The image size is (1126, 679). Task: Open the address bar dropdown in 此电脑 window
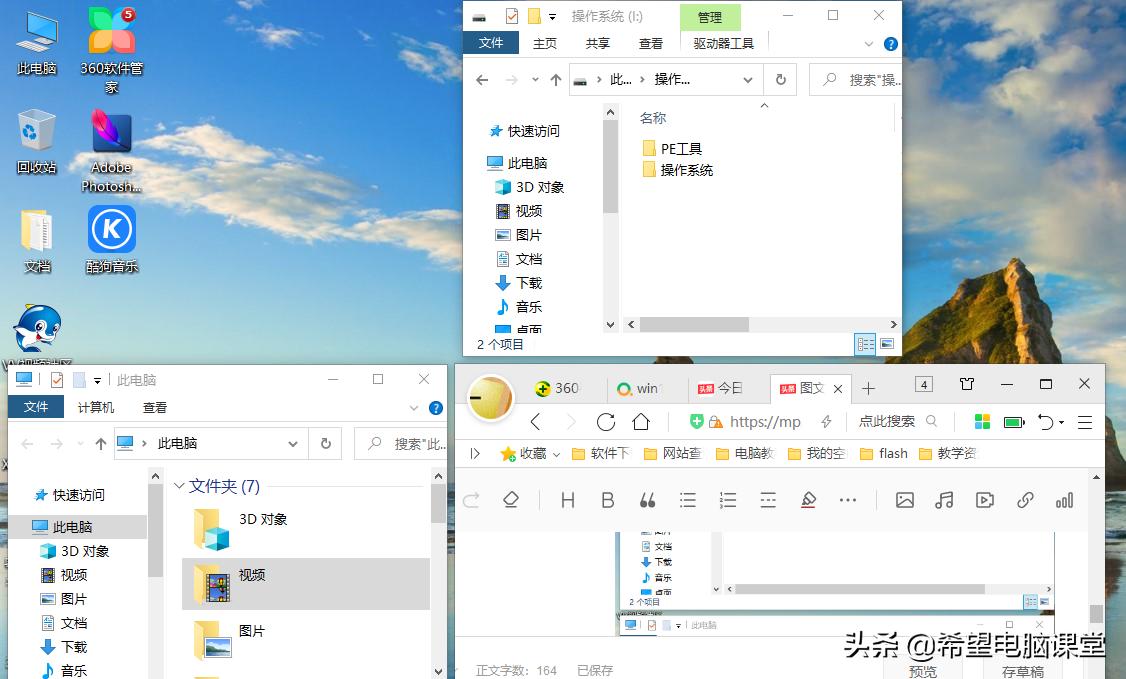(x=293, y=443)
